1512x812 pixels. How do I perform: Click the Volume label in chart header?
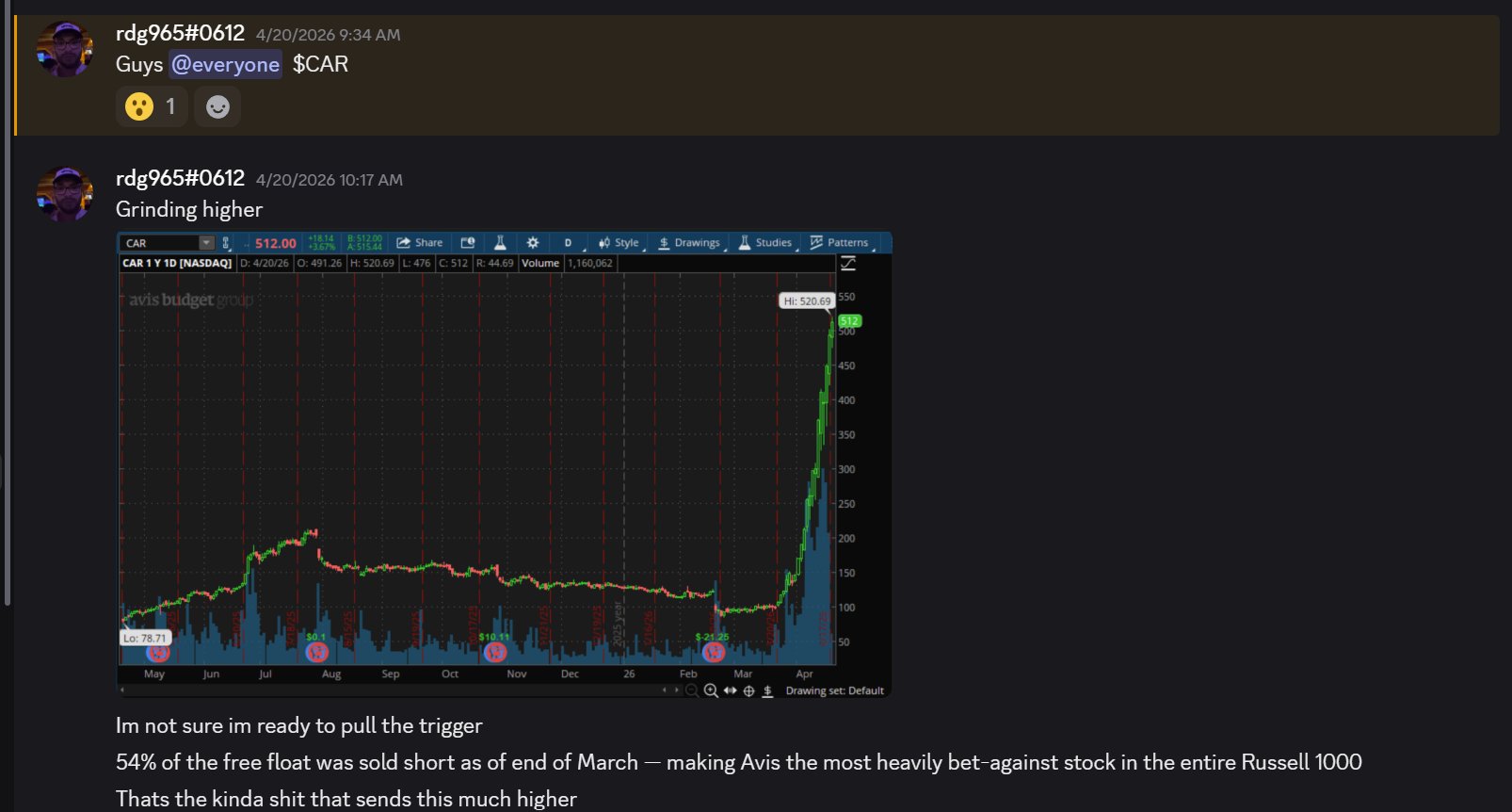[x=540, y=263]
